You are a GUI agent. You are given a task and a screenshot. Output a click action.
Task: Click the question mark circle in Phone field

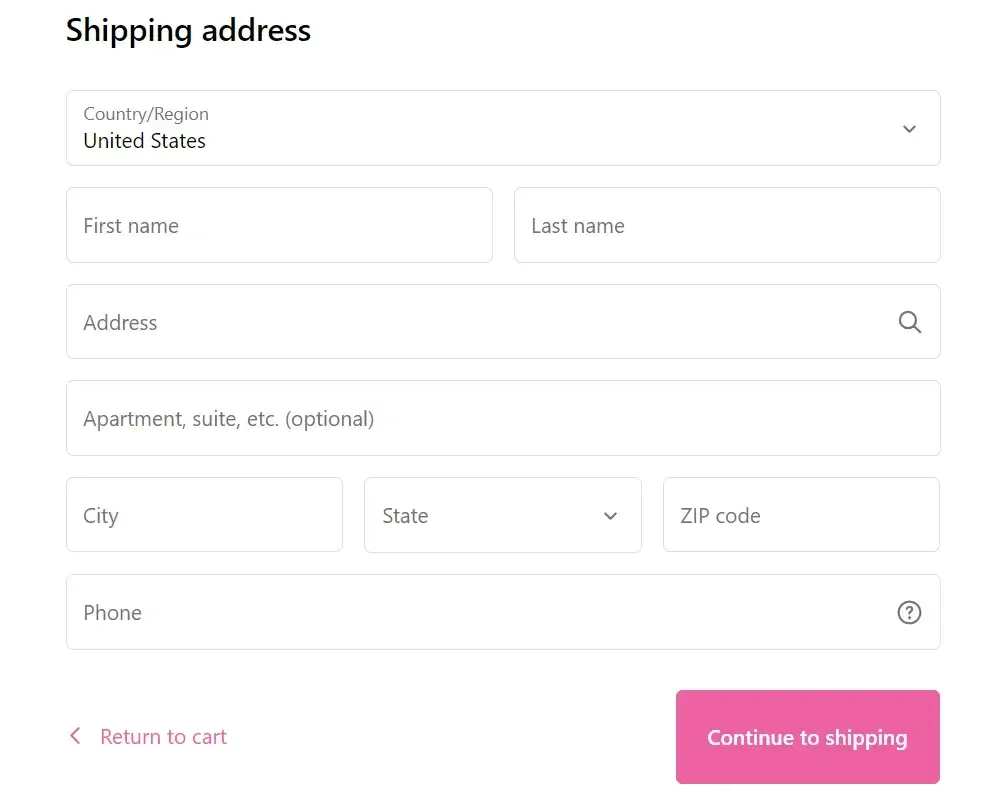tap(909, 612)
